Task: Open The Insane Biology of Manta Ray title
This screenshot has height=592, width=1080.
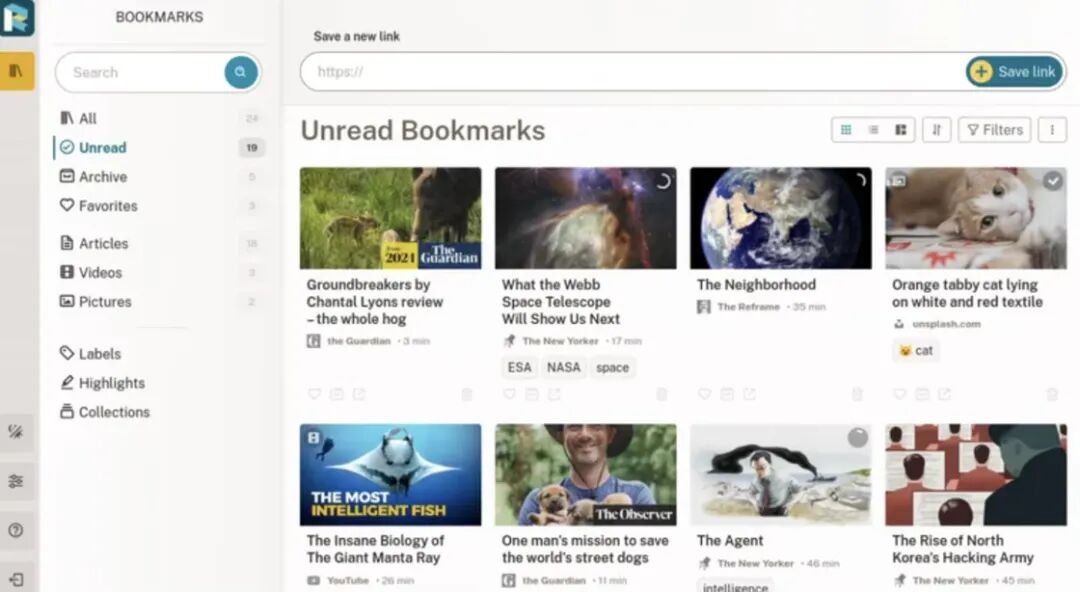Action: [x=375, y=549]
